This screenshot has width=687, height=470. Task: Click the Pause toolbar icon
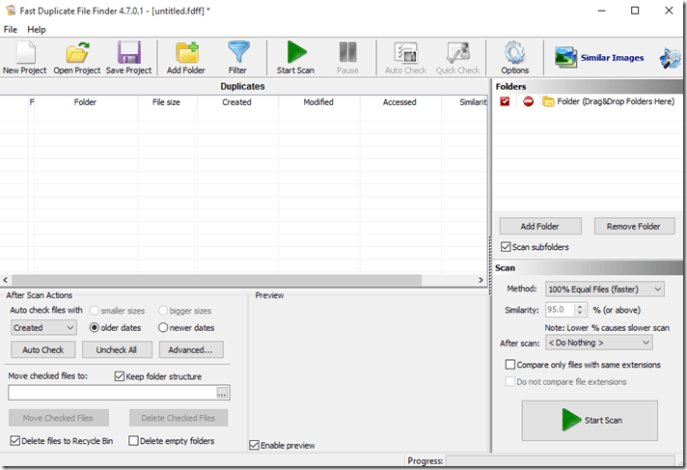347,57
